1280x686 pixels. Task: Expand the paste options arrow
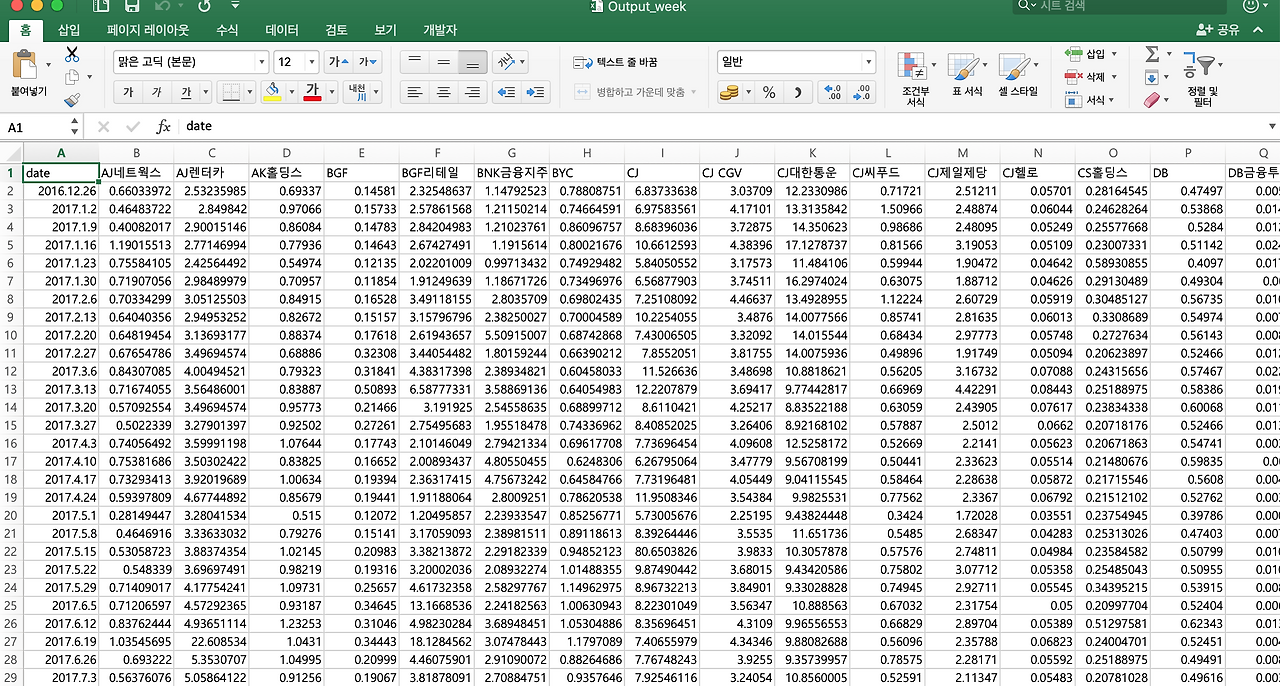48,66
